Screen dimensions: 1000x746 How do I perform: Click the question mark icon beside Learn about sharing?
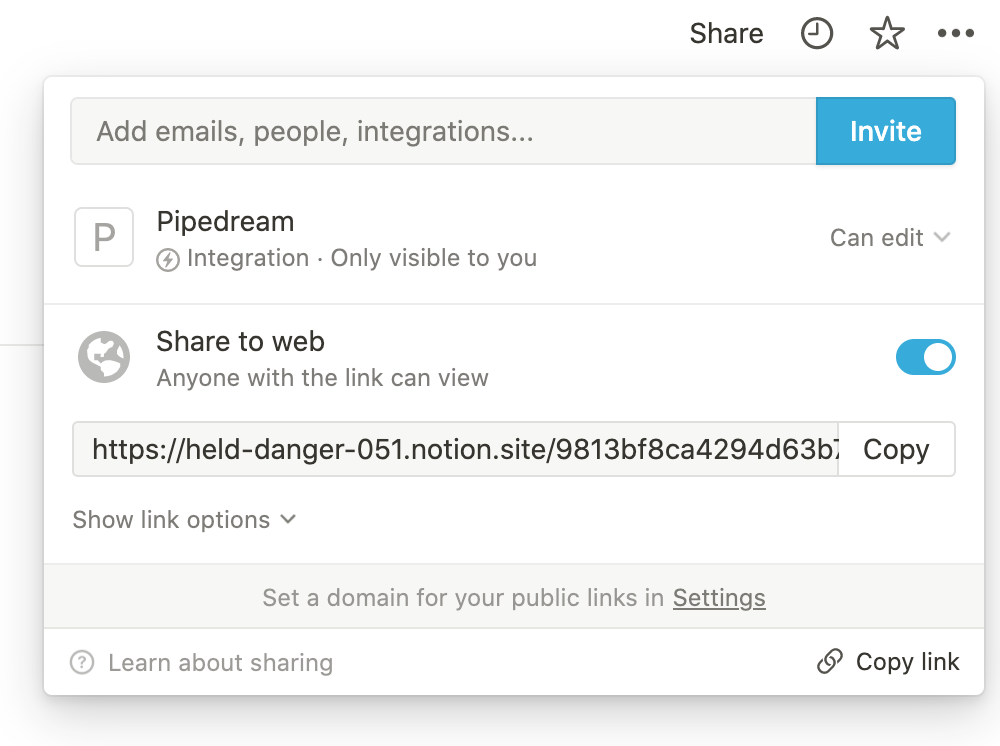[81, 662]
